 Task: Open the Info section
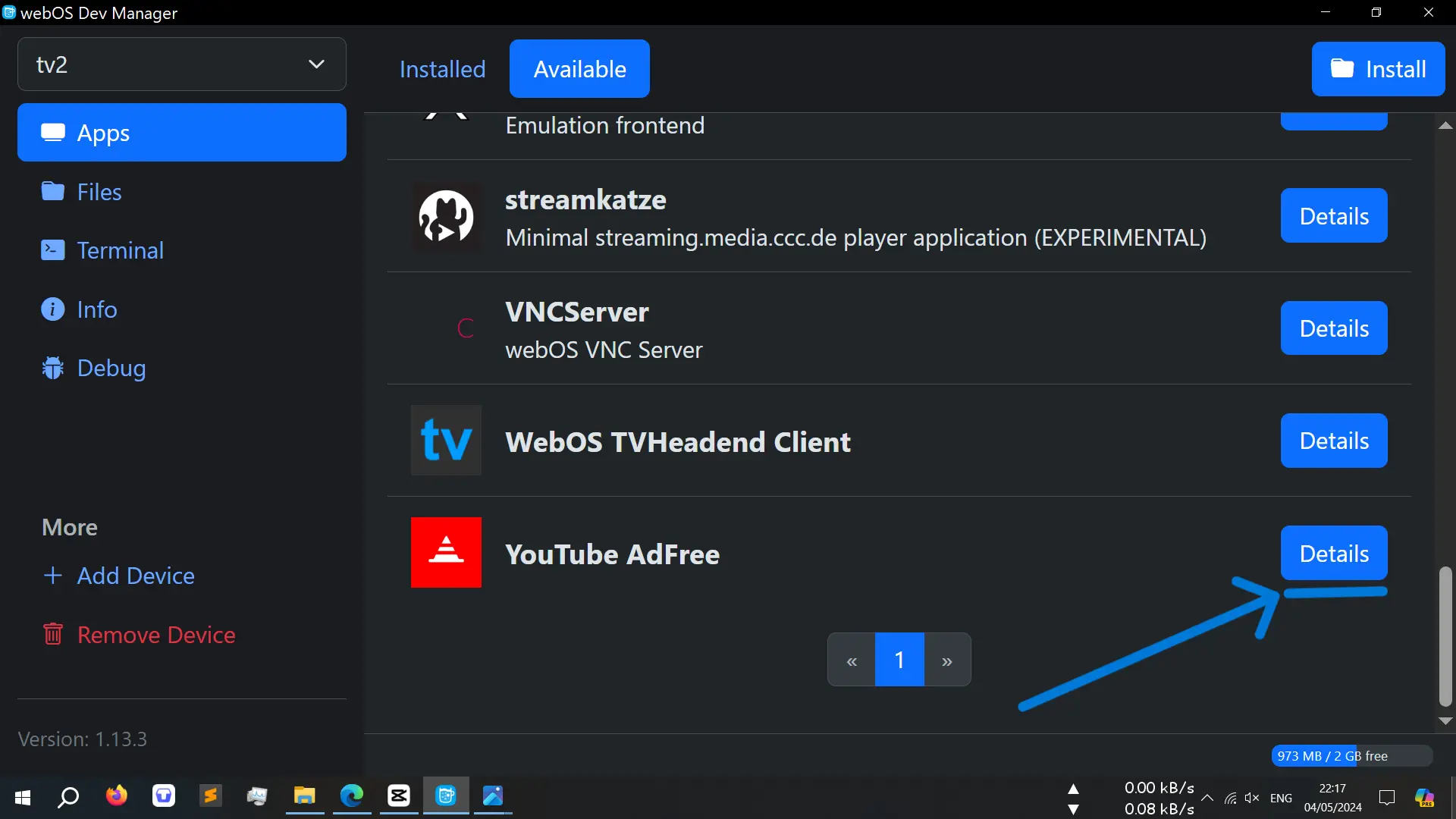79,309
